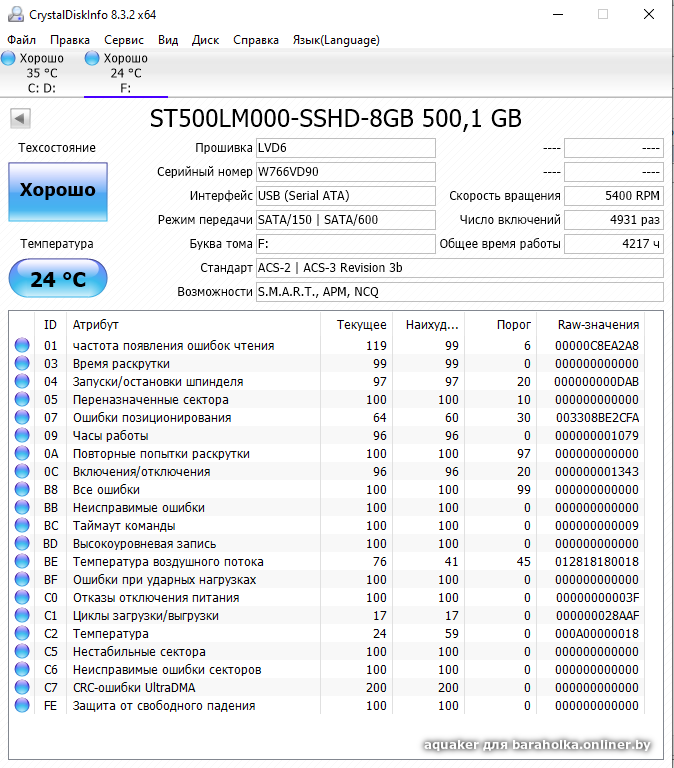This screenshot has height=768, width=674.
Task: Click the transfer mode field SATA/150 | SATA/600
Action: click(346, 220)
